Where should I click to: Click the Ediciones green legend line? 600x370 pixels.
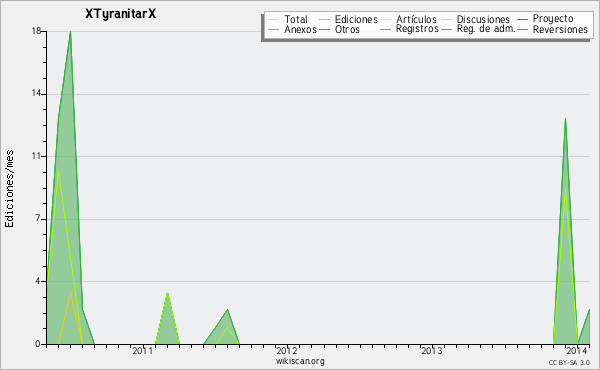coord(324,20)
